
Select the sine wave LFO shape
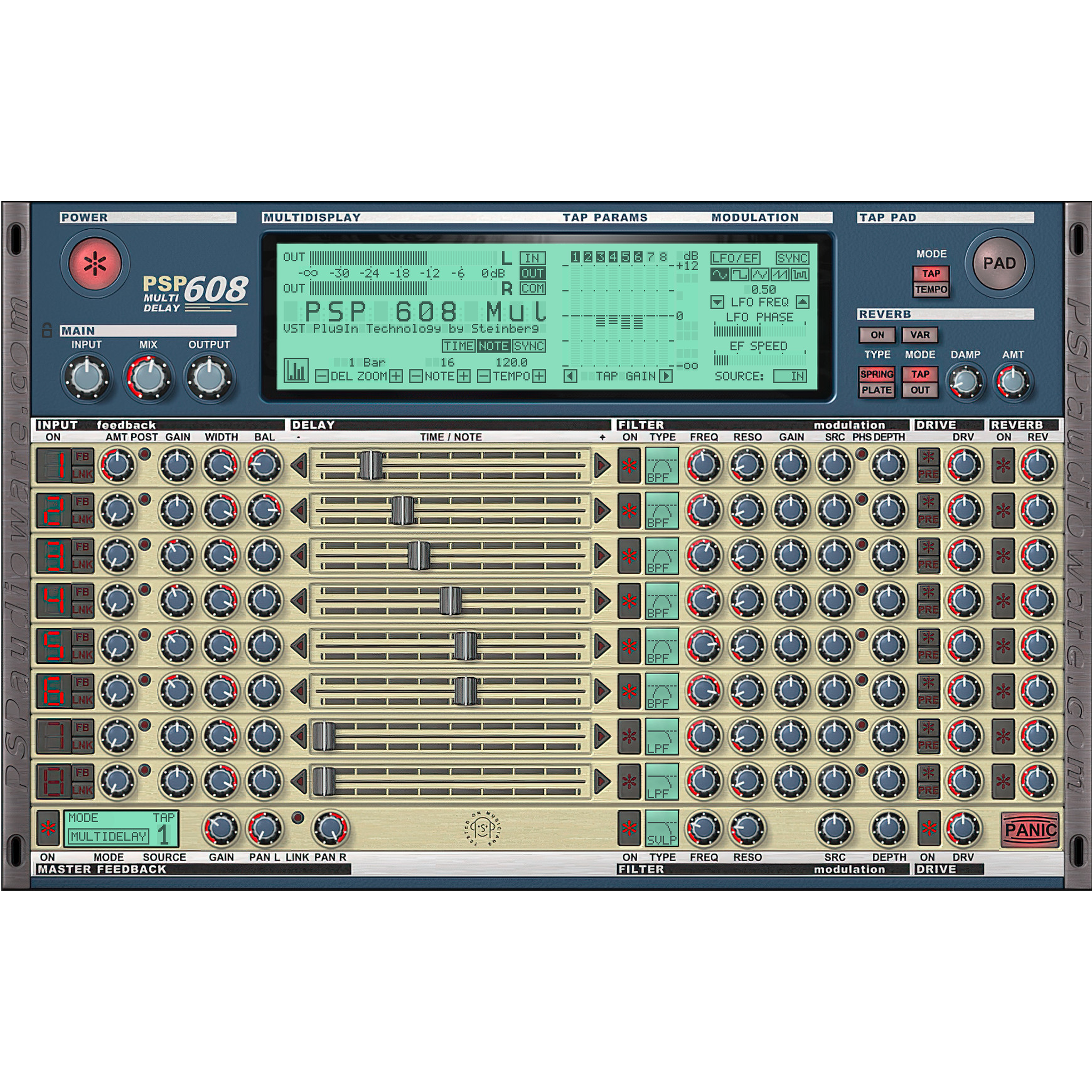pyautogui.click(x=719, y=275)
